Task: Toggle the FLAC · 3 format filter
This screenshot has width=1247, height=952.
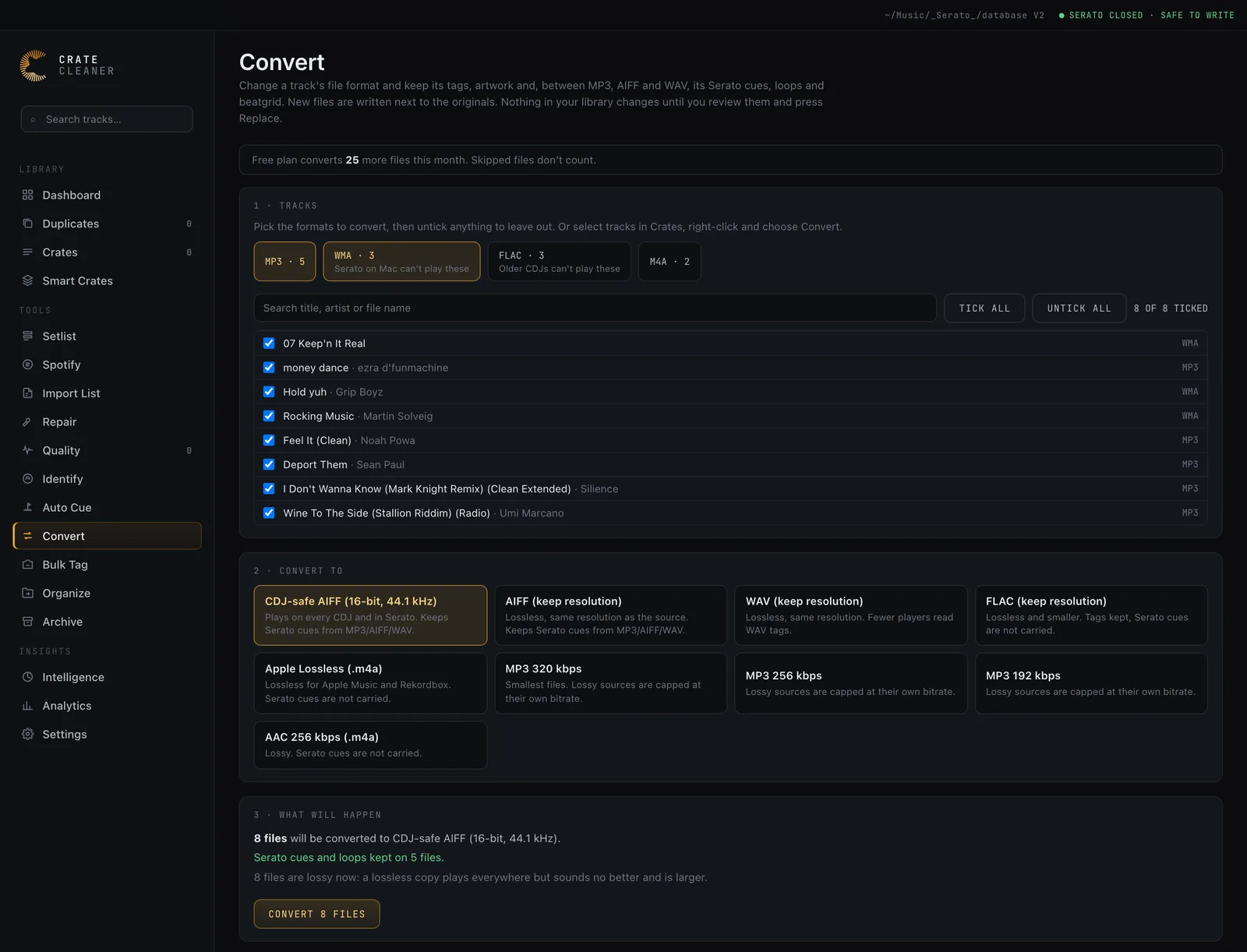Action: [x=559, y=262]
